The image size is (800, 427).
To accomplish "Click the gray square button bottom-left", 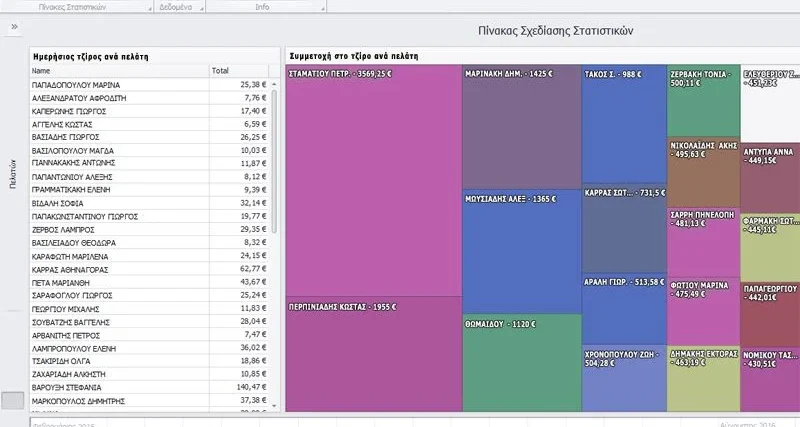I will pyautogui.click(x=13, y=400).
